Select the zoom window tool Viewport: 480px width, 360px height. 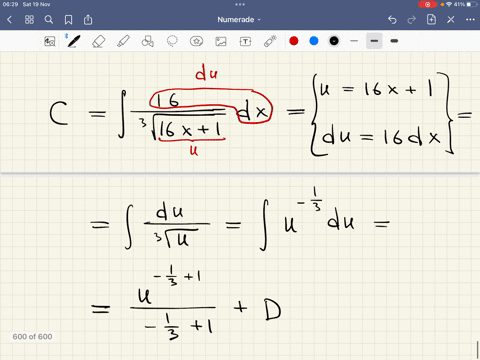coord(50,41)
